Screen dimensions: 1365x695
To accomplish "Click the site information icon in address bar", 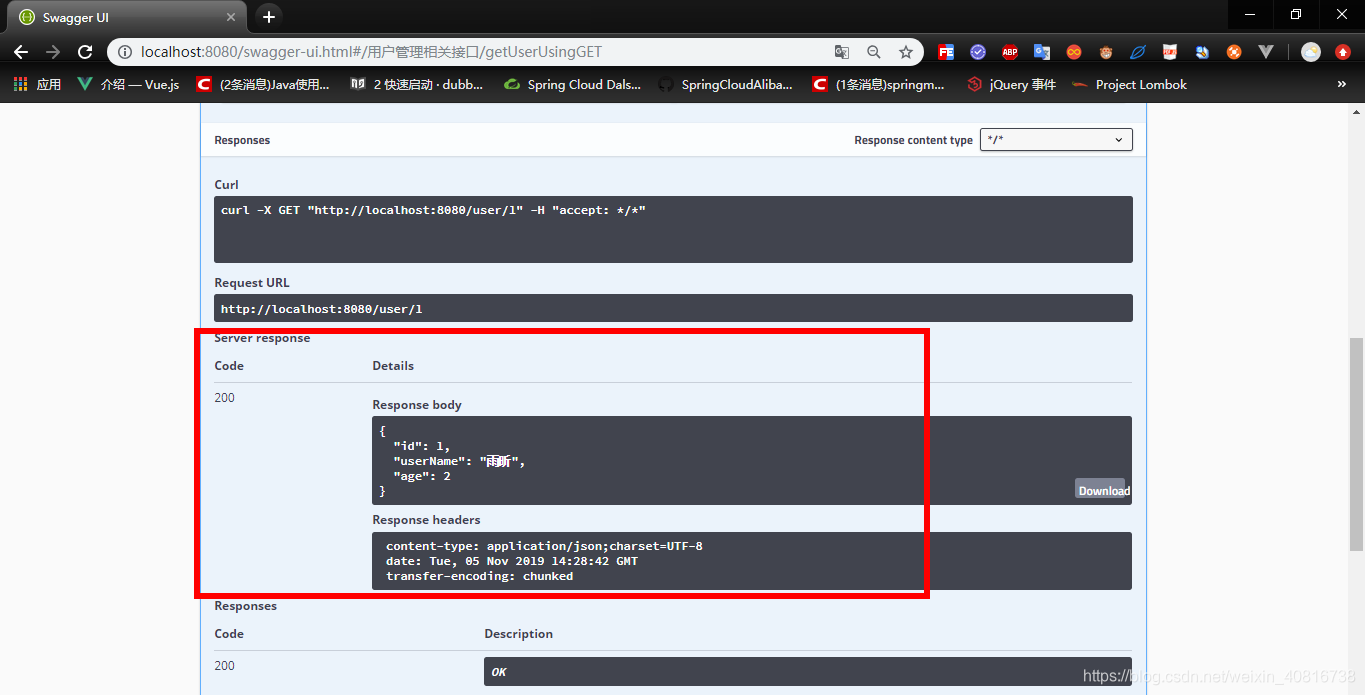I will click(x=124, y=52).
